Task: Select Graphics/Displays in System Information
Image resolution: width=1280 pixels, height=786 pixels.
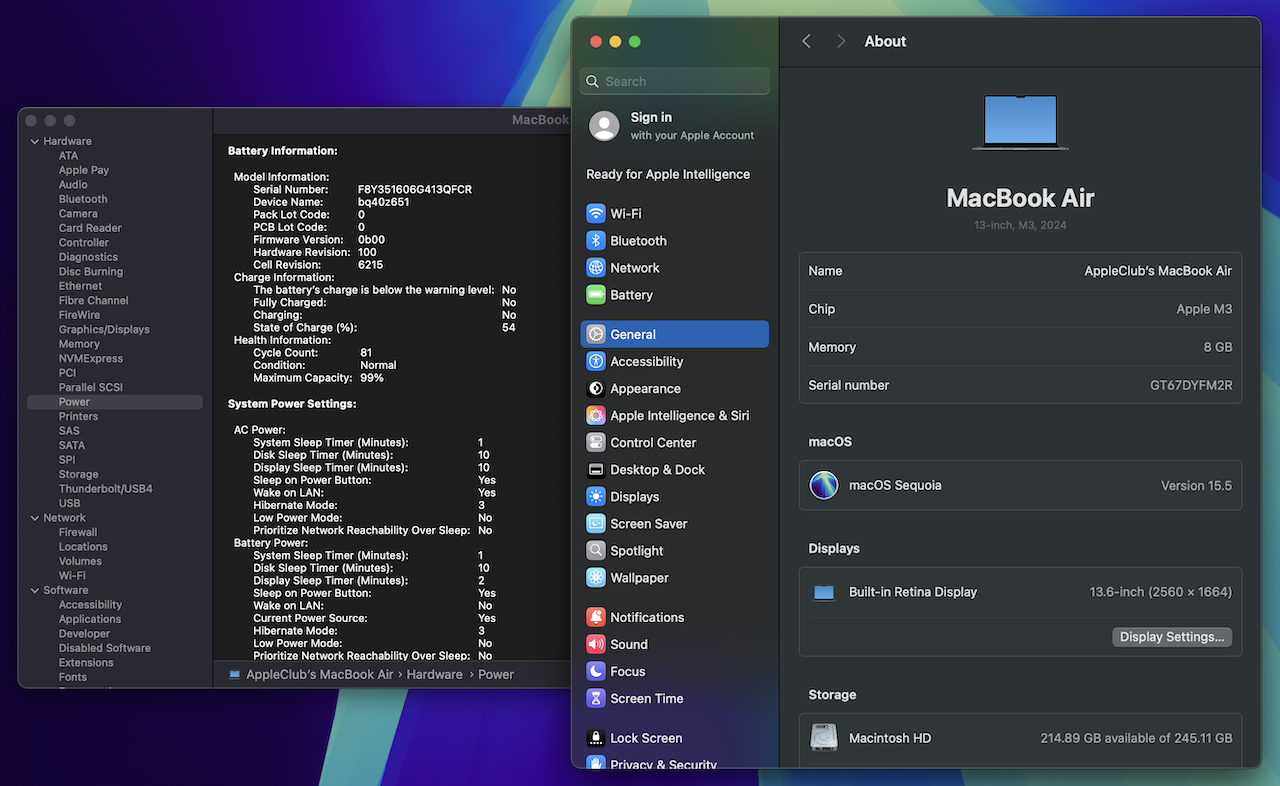Action: (x=104, y=329)
